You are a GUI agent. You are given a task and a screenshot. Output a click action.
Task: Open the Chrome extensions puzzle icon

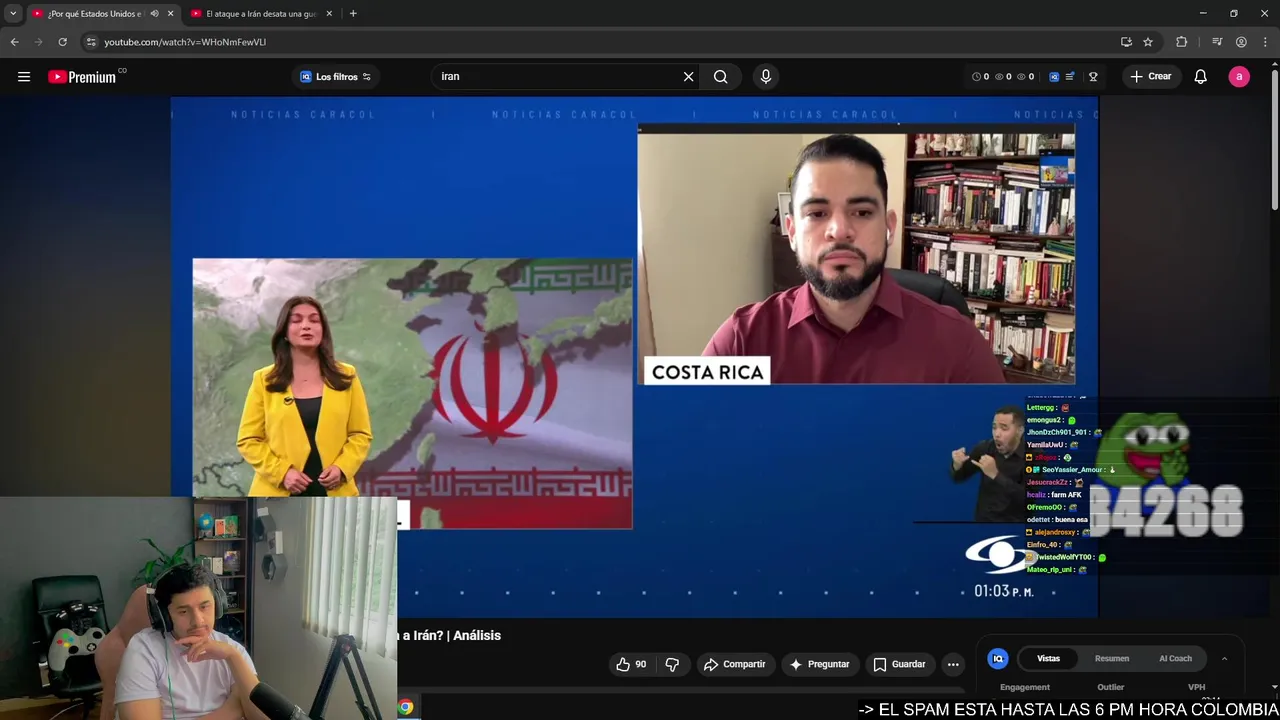(x=1181, y=42)
